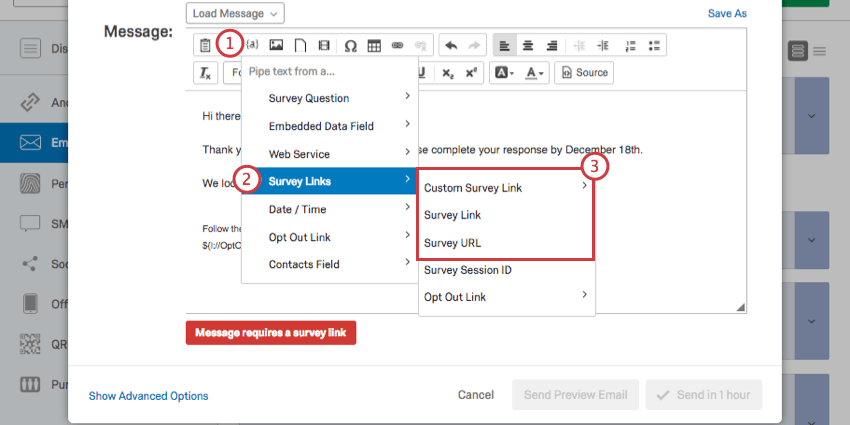Click the insert link chain icon
Image resolution: width=850 pixels, height=425 pixels.
click(x=397, y=46)
